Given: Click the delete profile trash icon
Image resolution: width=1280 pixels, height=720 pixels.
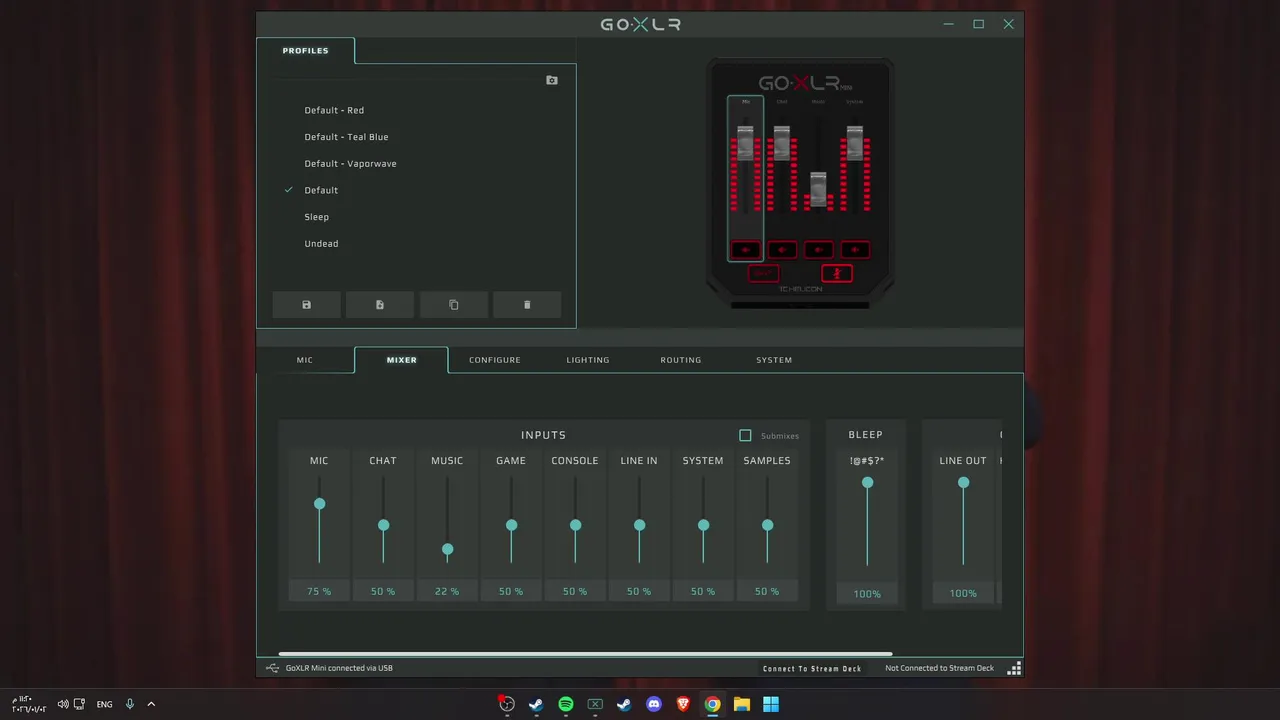Looking at the screenshot, I should click(527, 305).
